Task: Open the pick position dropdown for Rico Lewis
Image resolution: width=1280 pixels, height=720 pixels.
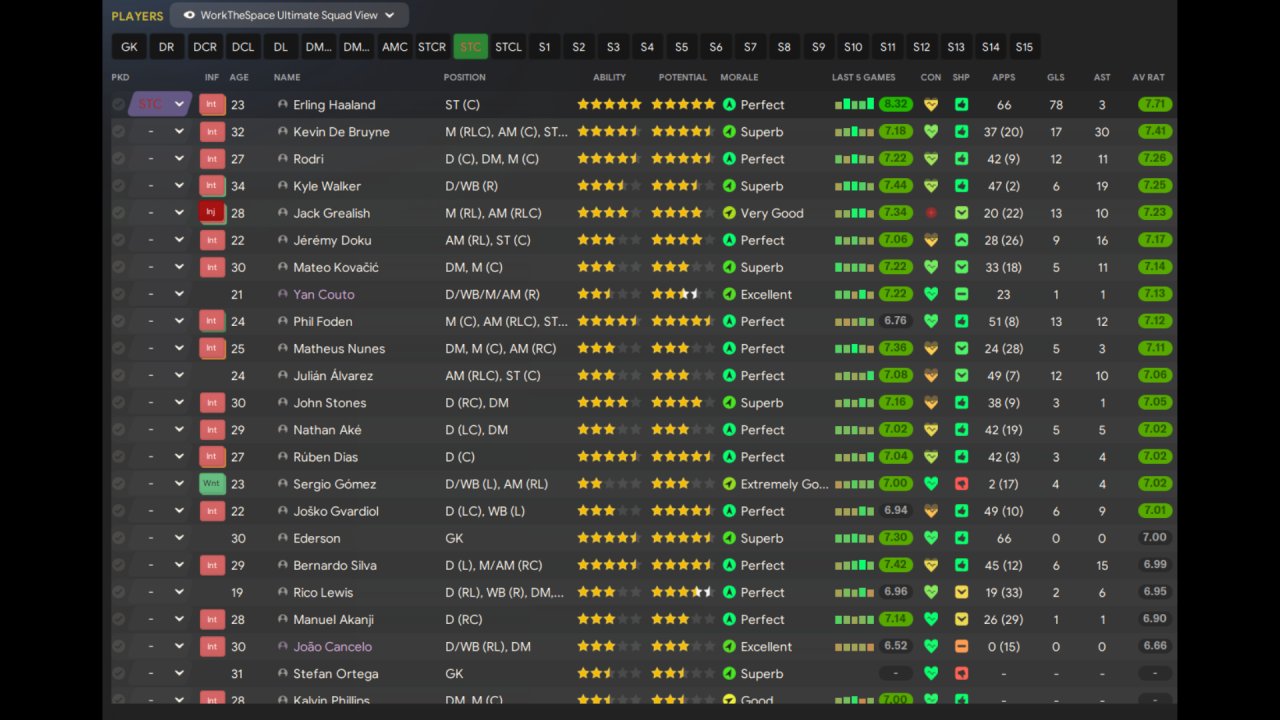Action: tap(160, 592)
